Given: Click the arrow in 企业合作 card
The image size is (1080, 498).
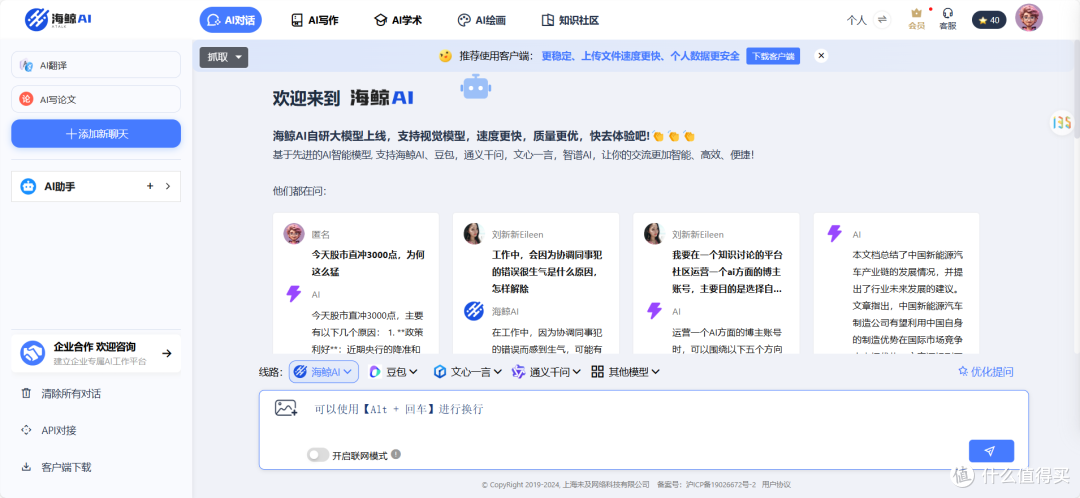Looking at the screenshot, I should tap(167, 353).
